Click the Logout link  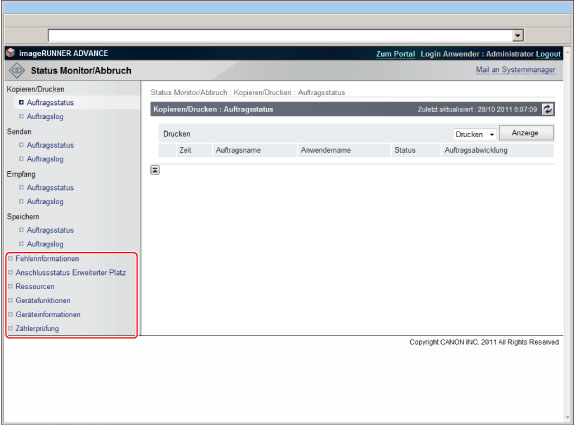[x=548, y=54]
